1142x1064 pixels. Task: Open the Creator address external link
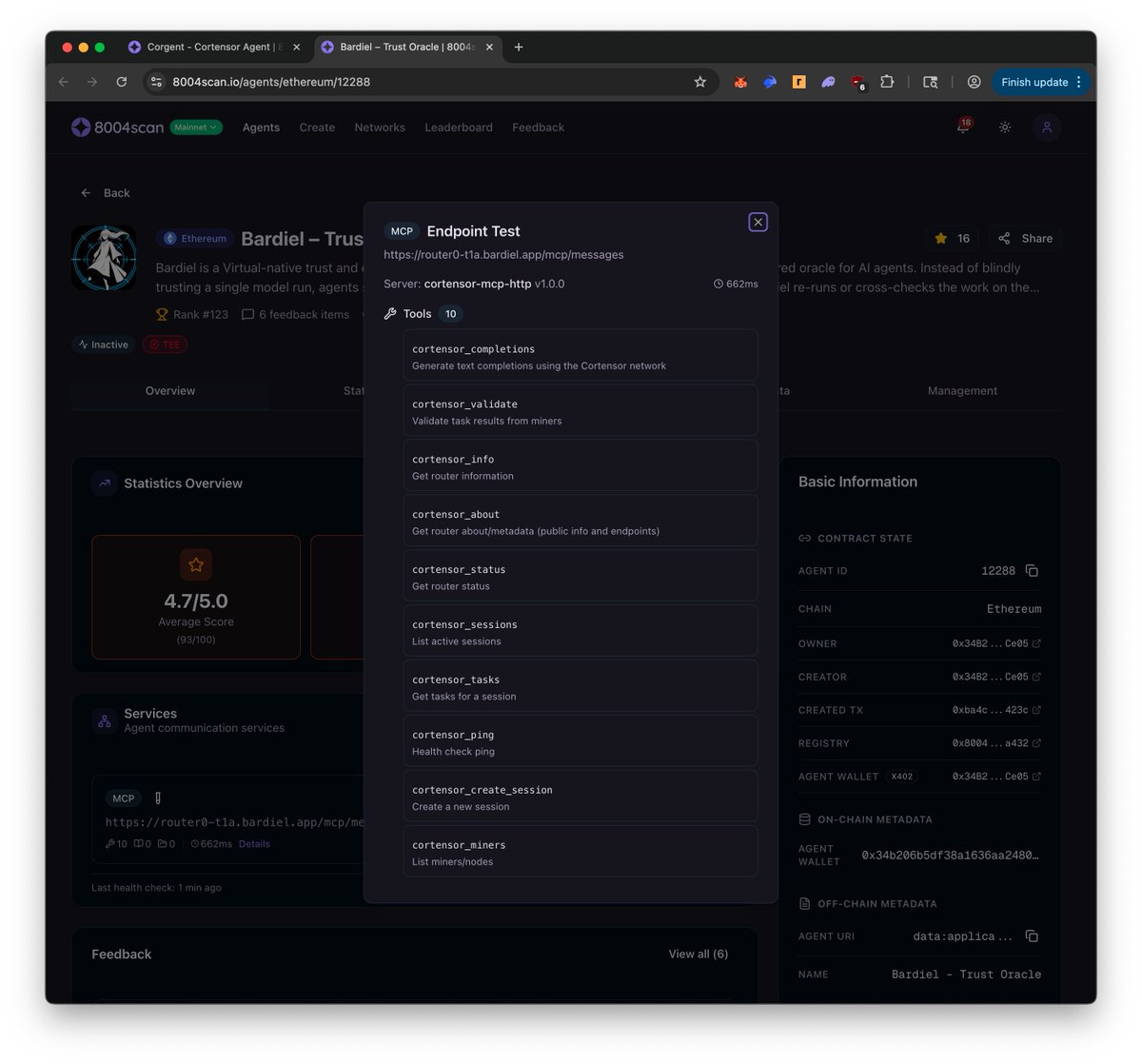point(1036,678)
